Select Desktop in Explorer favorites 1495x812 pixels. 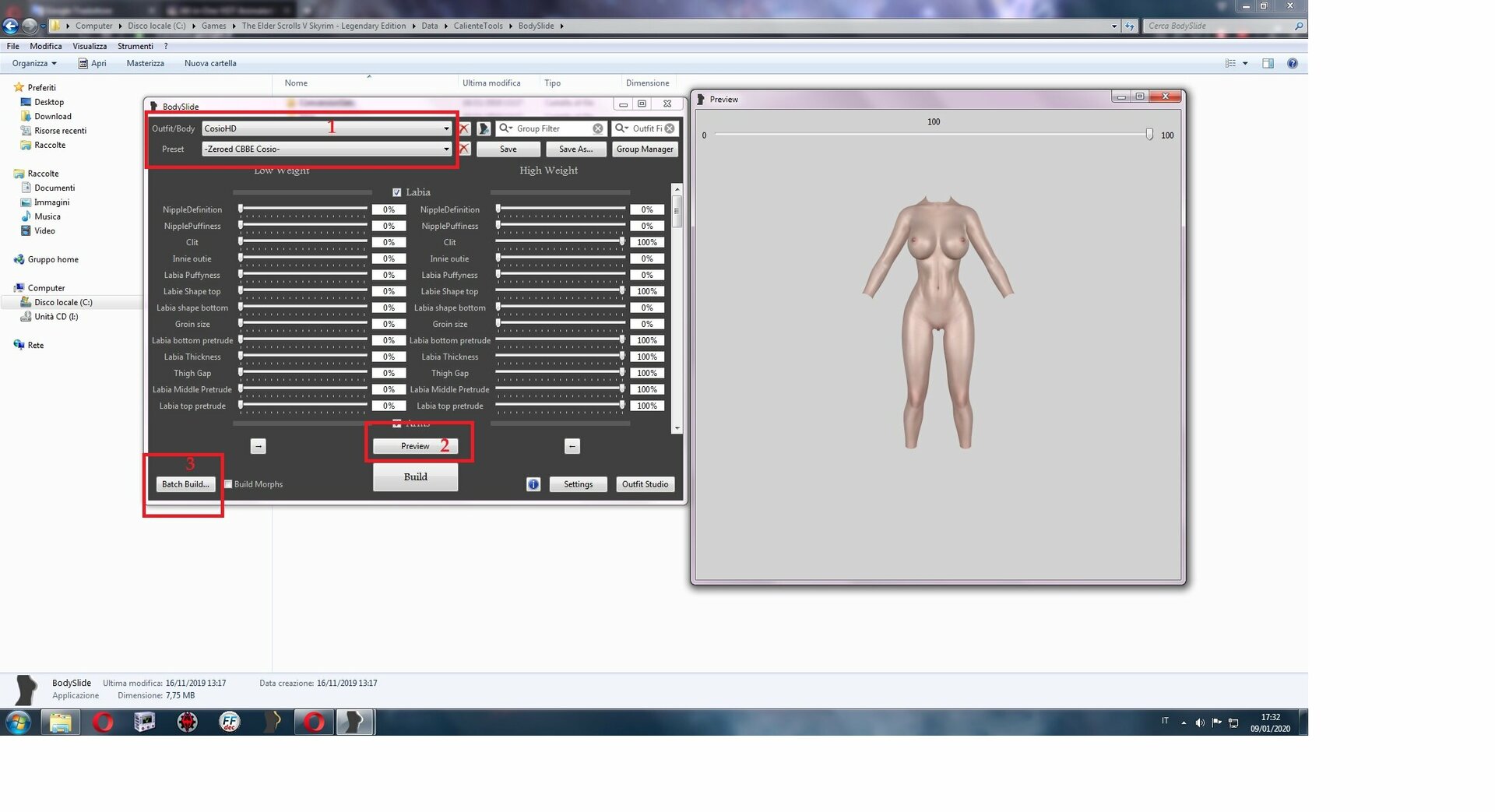[x=49, y=102]
